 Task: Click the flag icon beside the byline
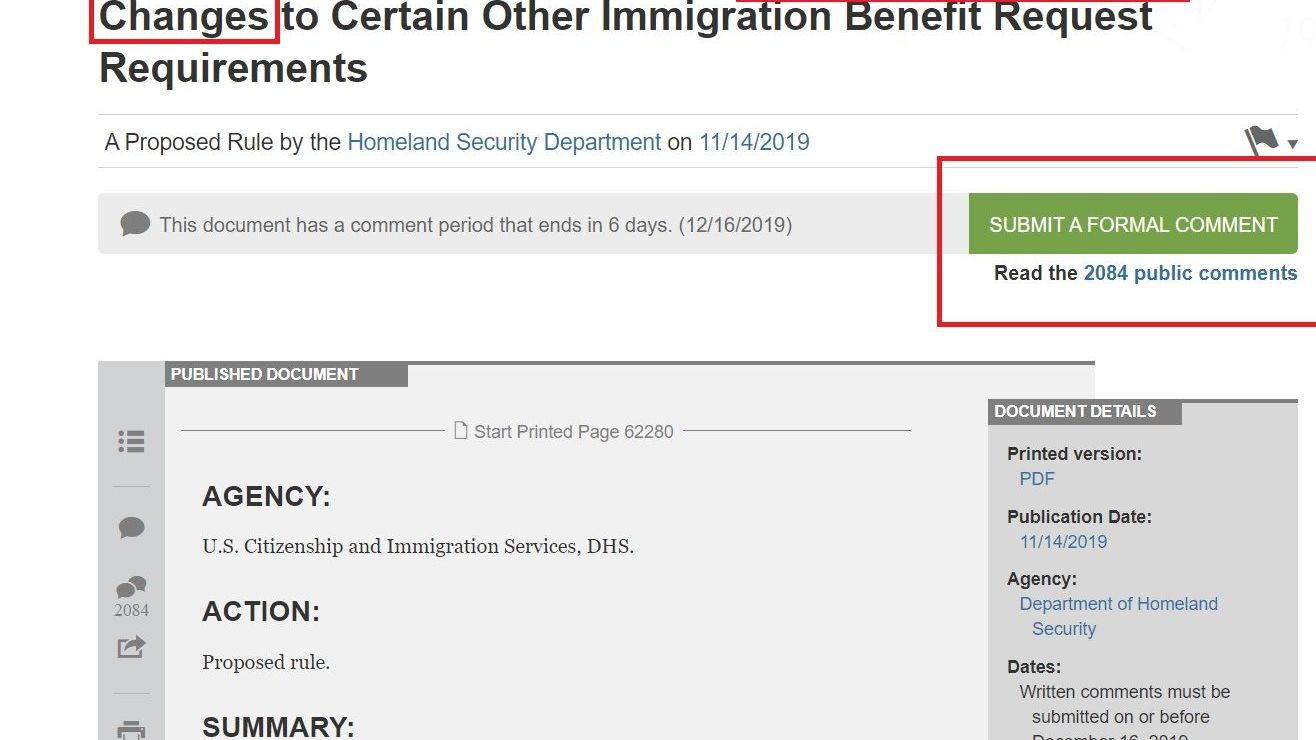point(1261,141)
